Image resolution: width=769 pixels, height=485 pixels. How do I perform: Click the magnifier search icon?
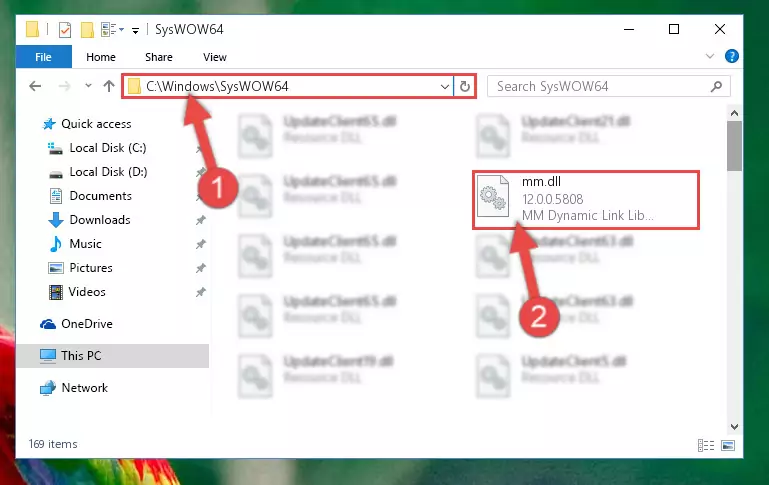[x=716, y=86]
